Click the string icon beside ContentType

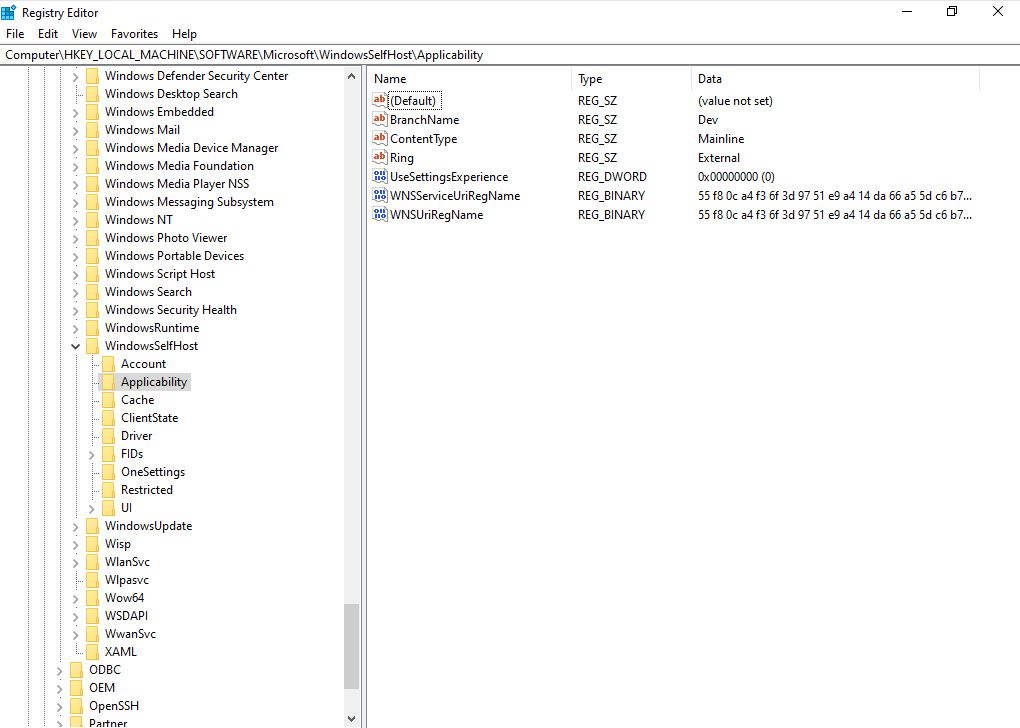click(x=379, y=138)
